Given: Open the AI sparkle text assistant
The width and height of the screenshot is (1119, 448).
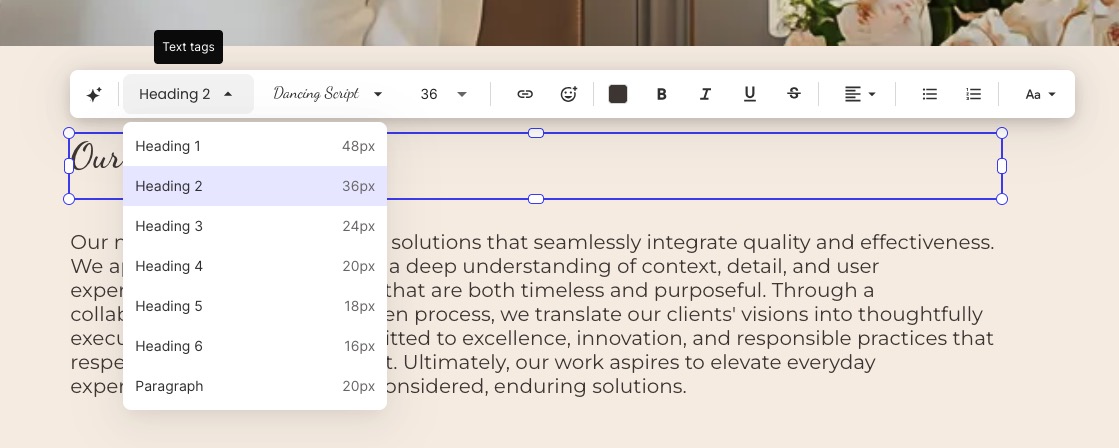Looking at the screenshot, I should [94, 94].
